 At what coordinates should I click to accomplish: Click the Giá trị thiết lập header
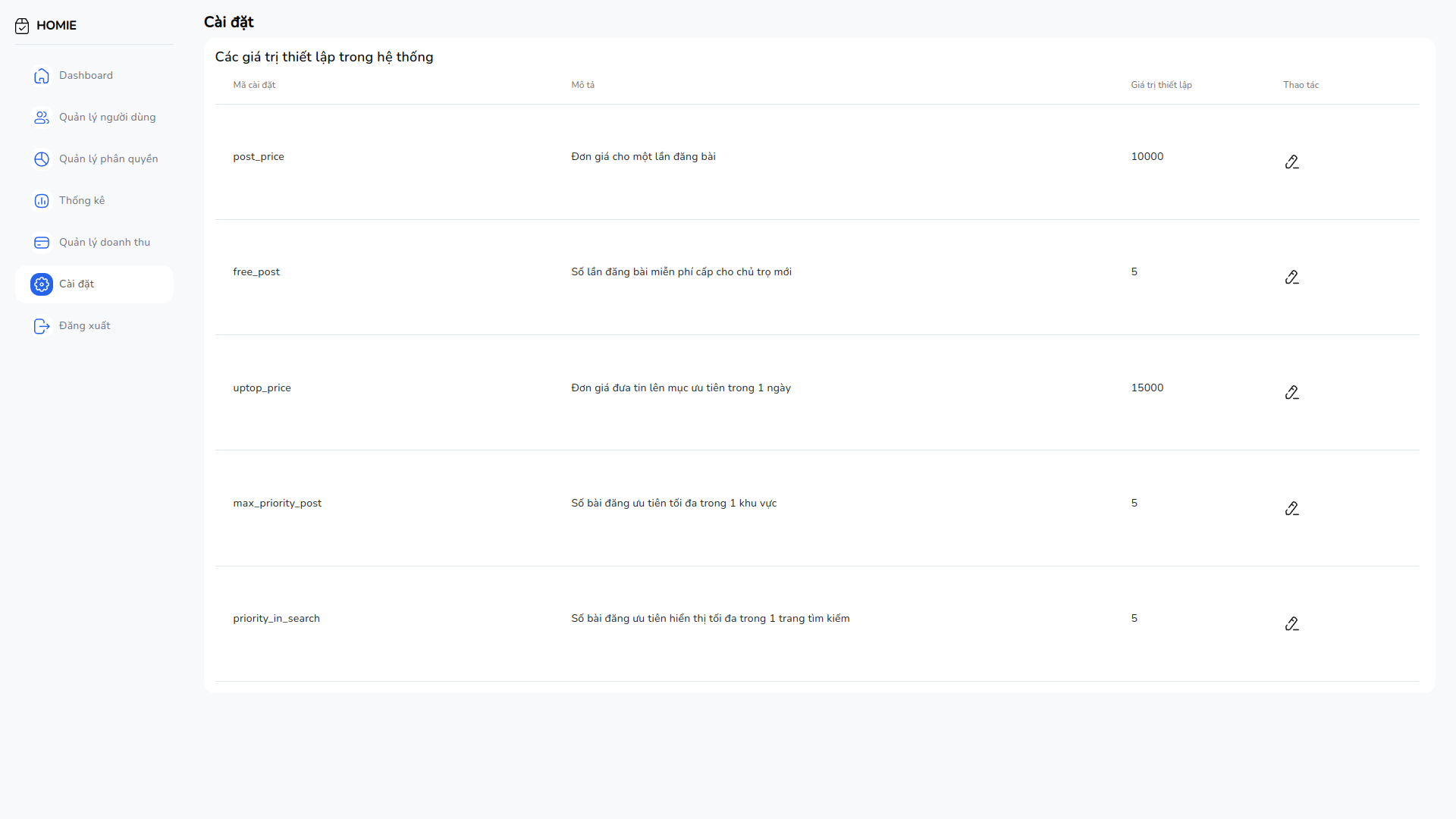tap(1161, 85)
